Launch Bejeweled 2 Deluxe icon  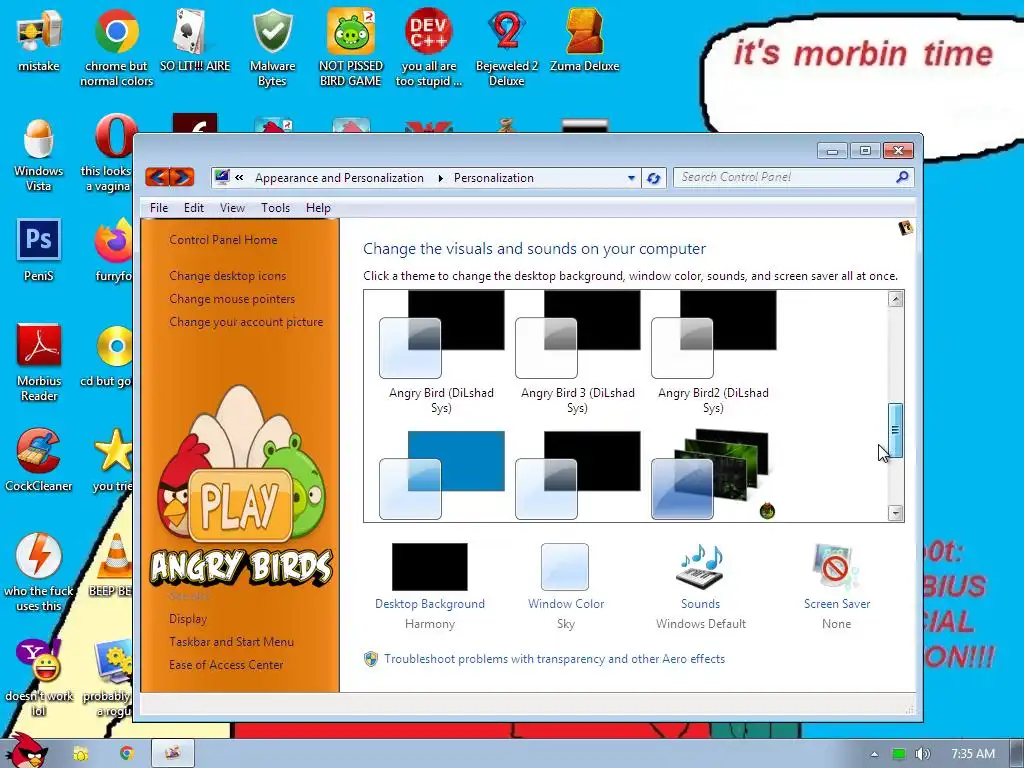(x=507, y=31)
